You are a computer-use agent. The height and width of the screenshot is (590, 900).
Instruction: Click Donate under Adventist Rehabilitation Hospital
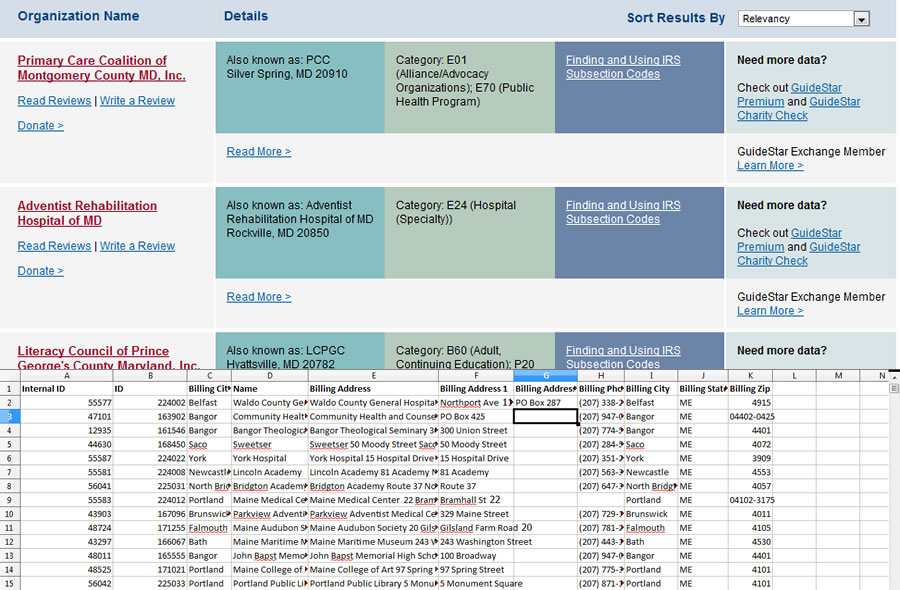click(40, 271)
